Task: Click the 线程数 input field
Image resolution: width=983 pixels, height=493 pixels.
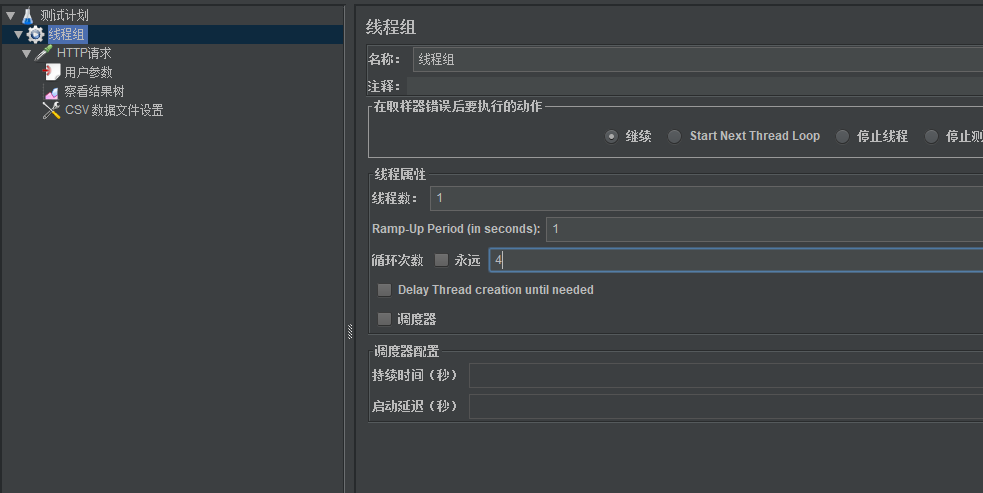Action: click(707, 198)
